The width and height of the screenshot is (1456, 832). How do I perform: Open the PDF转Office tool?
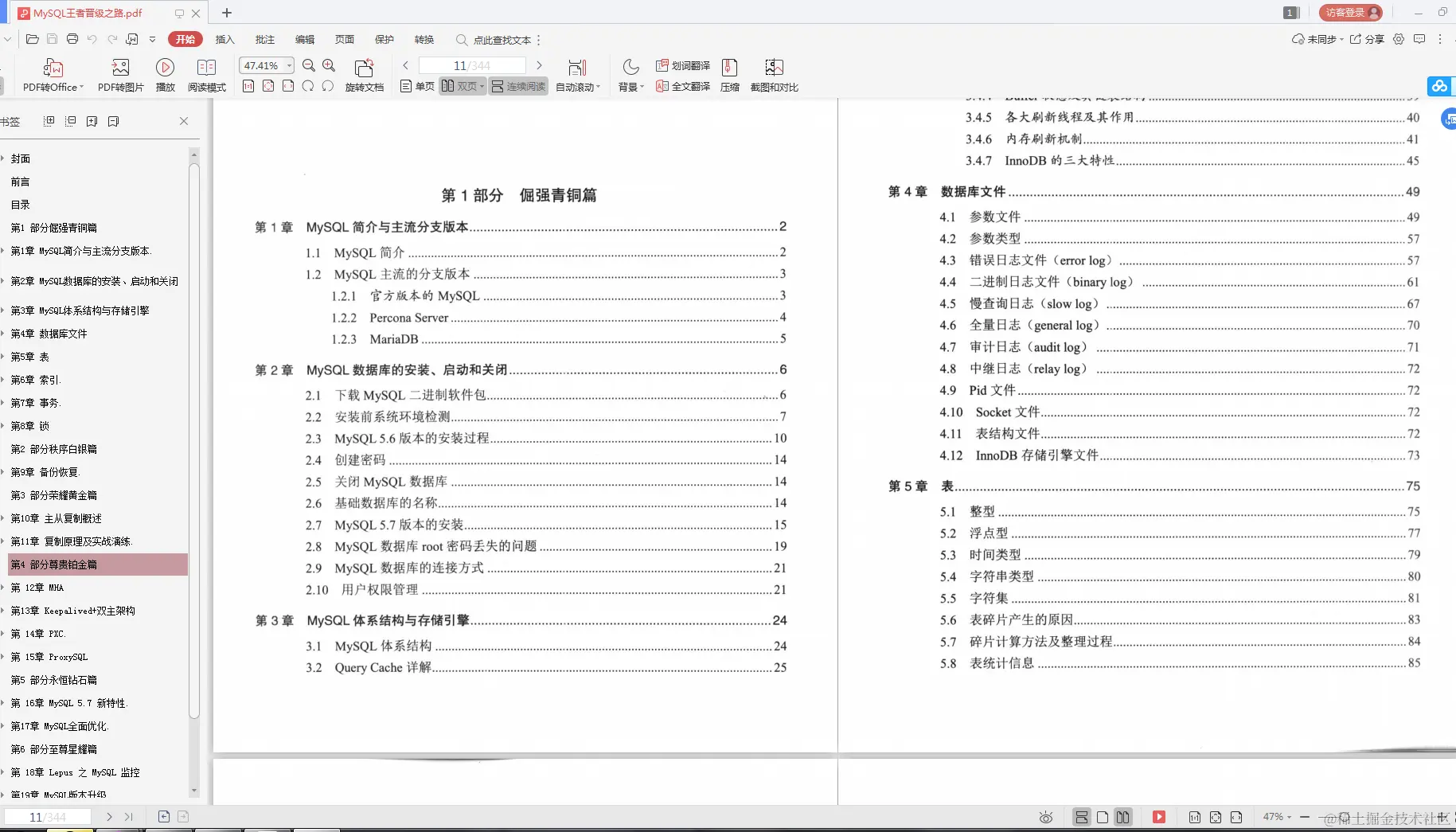click(x=53, y=75)
